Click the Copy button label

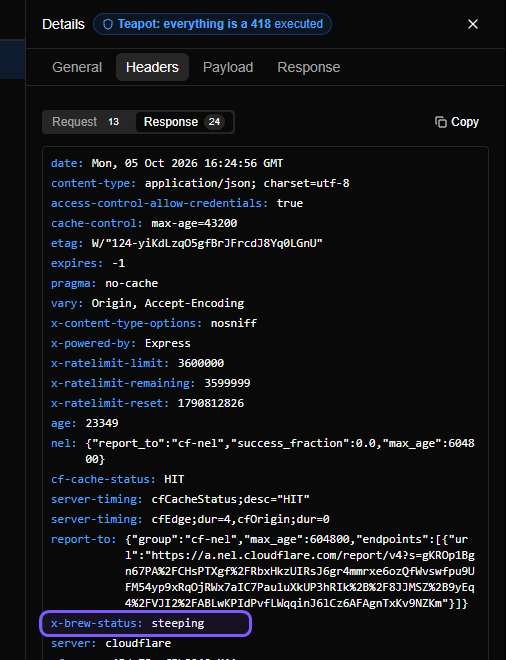coord(465,122)
